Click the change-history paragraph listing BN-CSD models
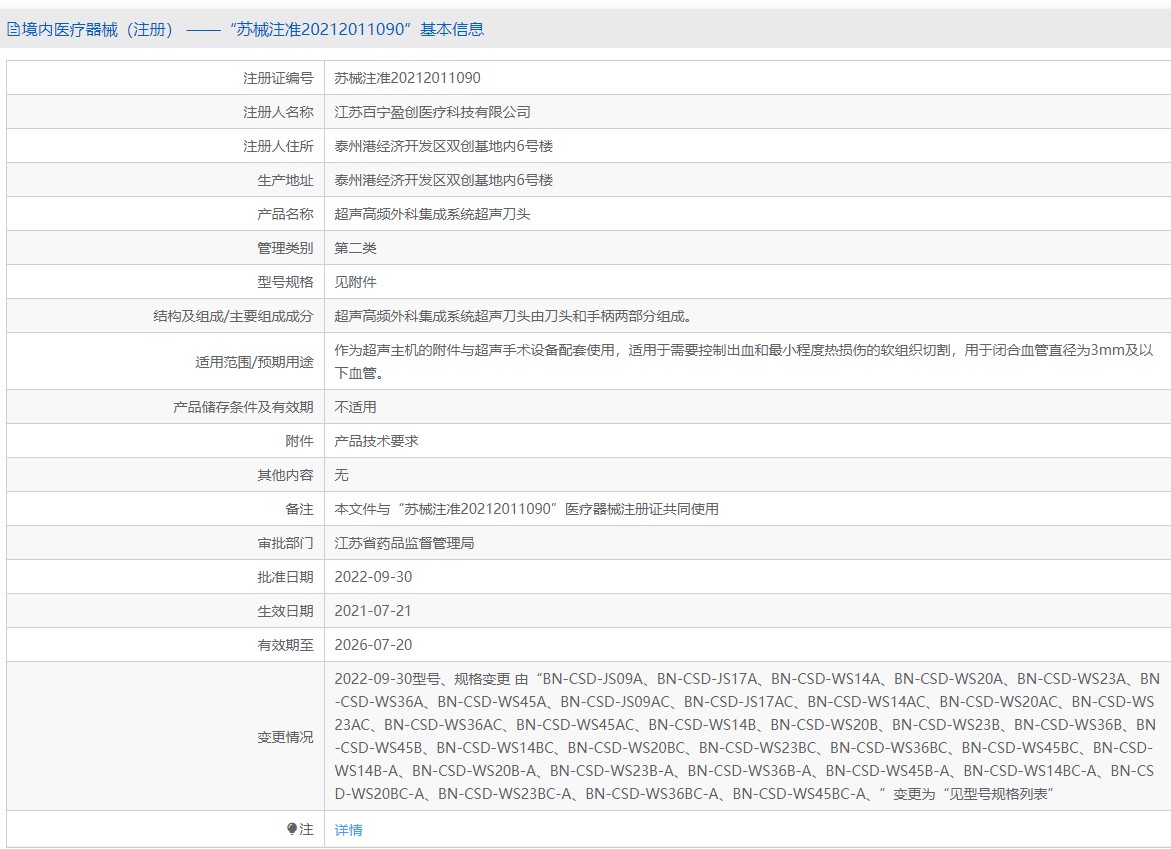Viewport: 1171px width, 849px height. pos(747,736)
